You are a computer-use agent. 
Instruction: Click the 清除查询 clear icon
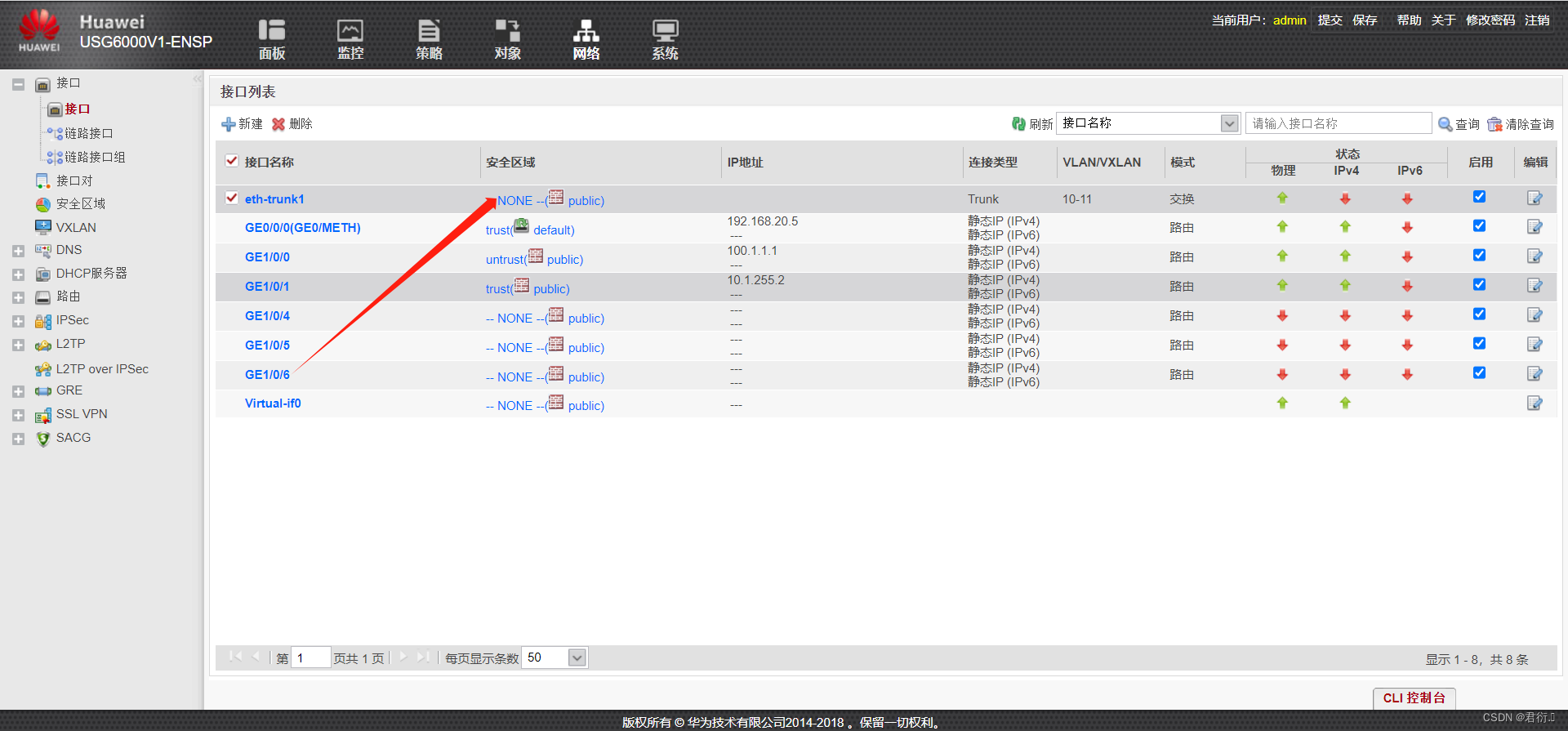coord(1494,124)
